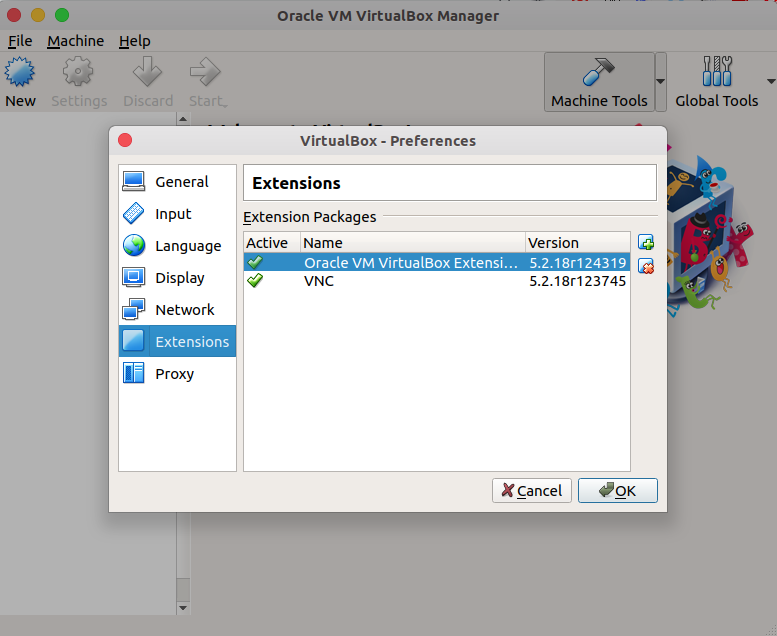Open the Machine menu
The width and height of the screenshot is (777, 636).
75,41
